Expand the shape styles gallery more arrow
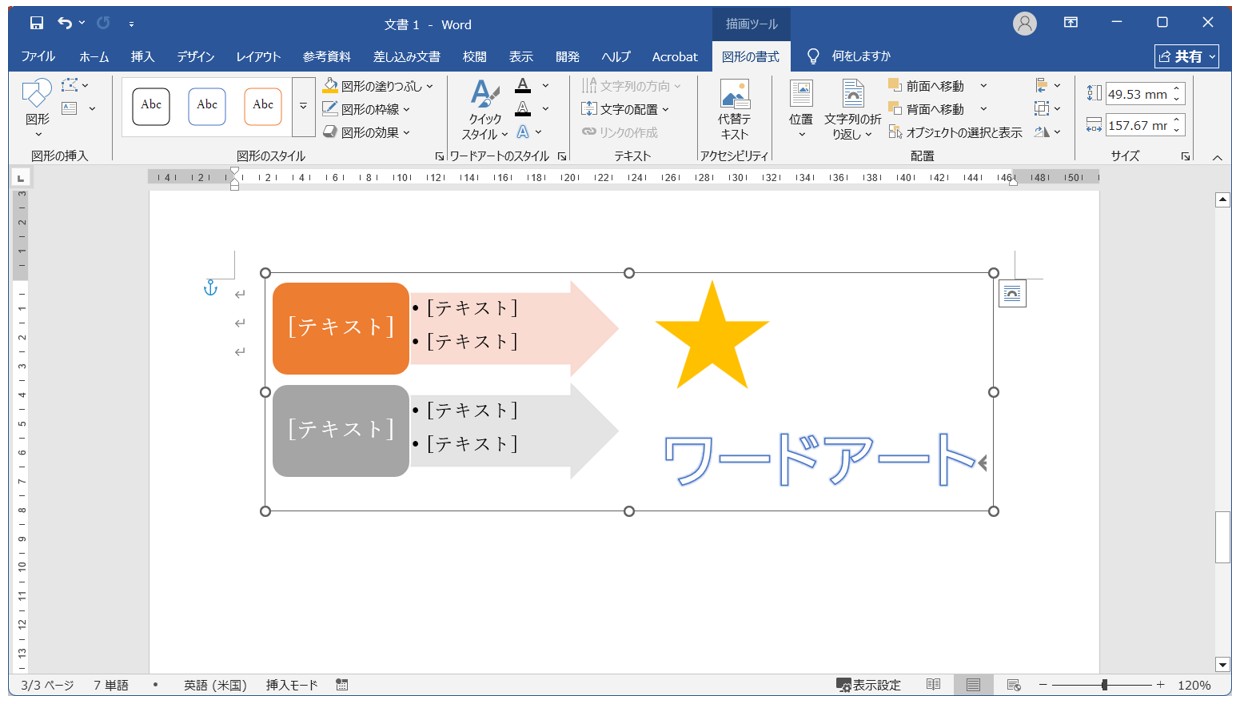Image resolution: width=1241 pixels, height=704 pixels. pyautogui.click(x=304, y=106)
